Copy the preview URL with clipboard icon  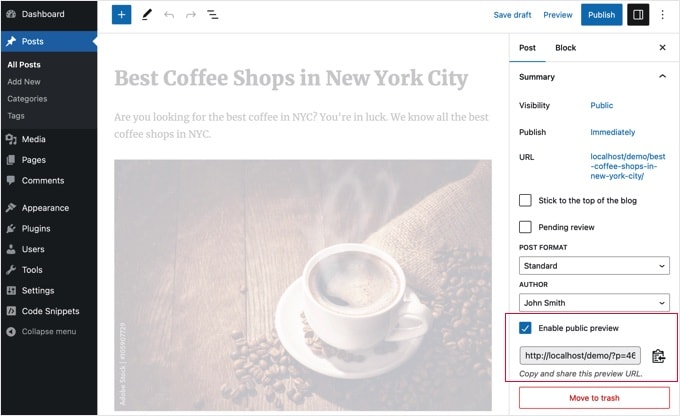point(658,356)
